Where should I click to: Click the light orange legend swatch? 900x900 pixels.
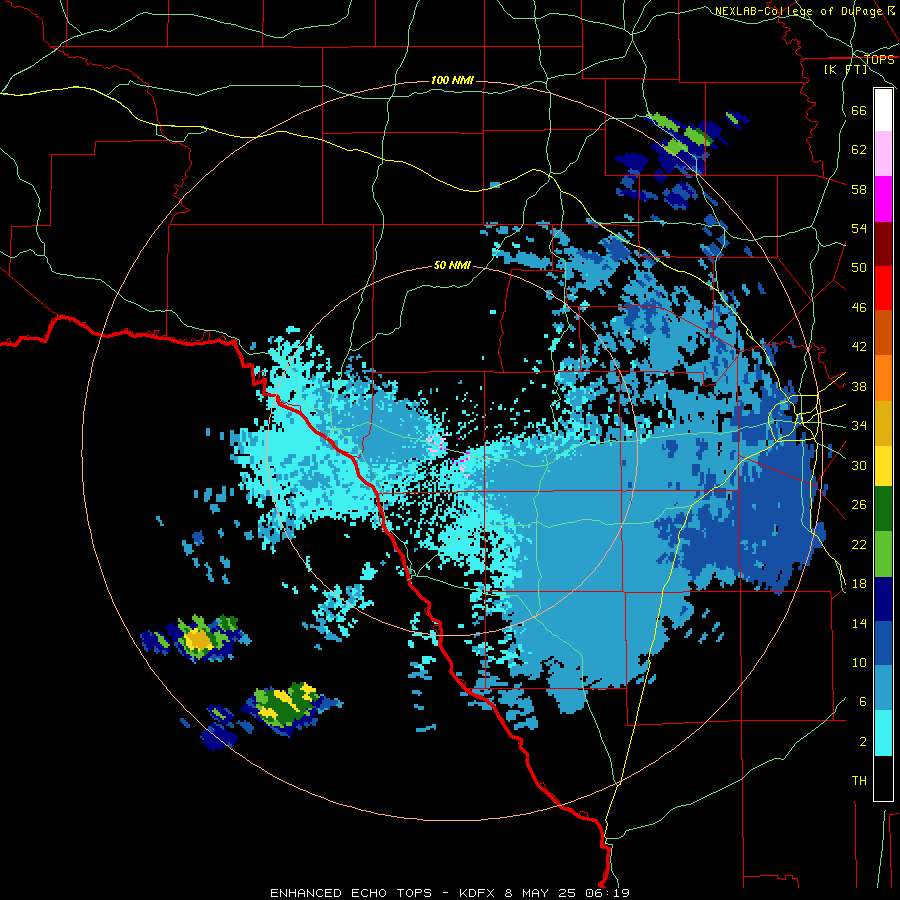[883, 378]
